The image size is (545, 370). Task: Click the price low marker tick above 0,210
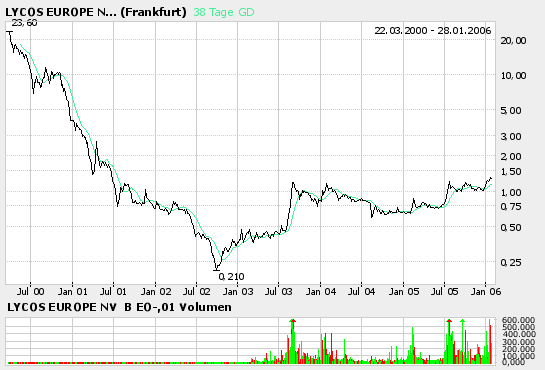coord(217,269)
